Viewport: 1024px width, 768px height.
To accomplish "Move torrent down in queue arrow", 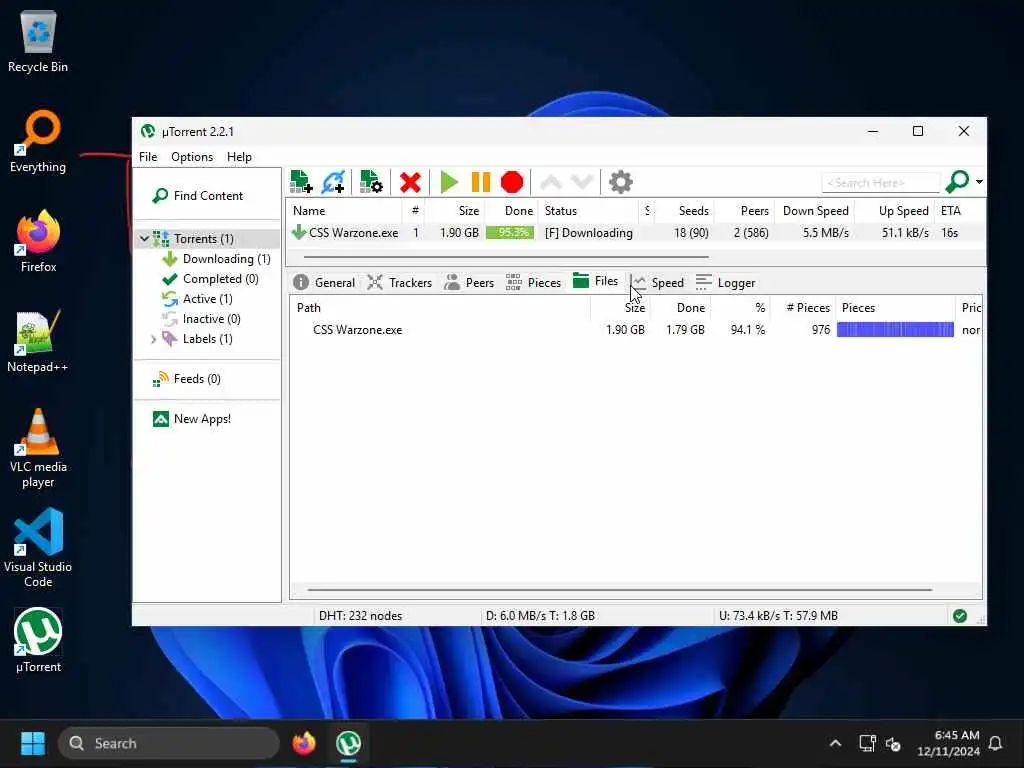I will point(582,182).
